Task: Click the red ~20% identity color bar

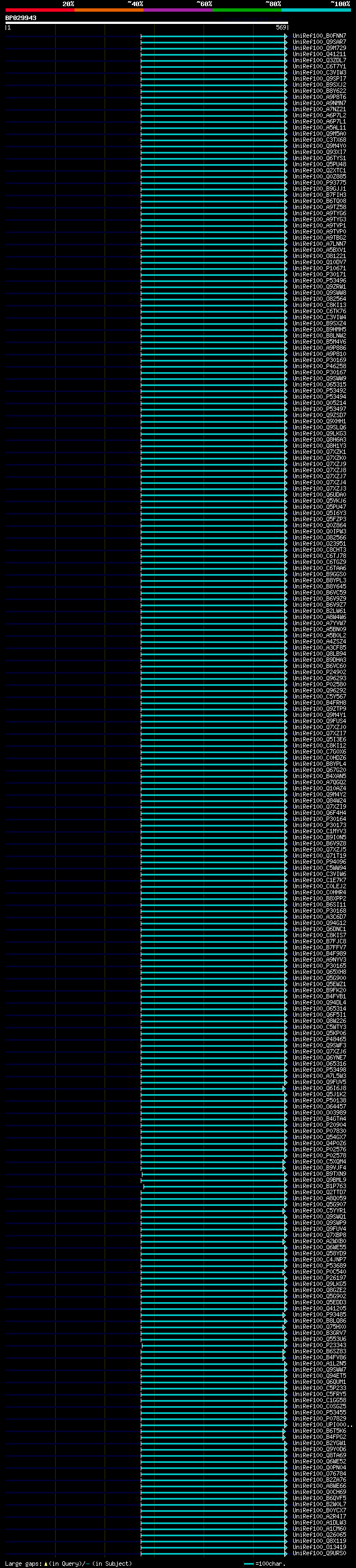Action: pos(39,10)
